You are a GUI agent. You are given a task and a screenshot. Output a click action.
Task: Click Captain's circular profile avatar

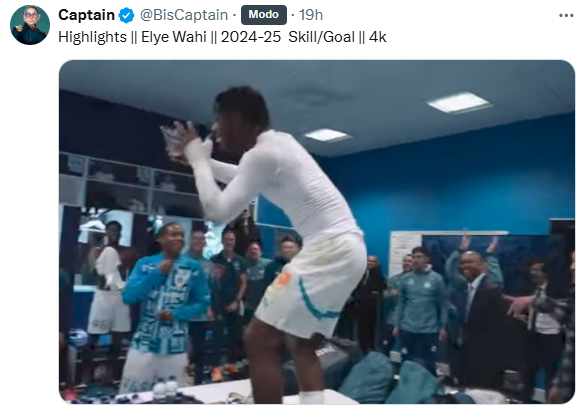[x=30, y=25]
